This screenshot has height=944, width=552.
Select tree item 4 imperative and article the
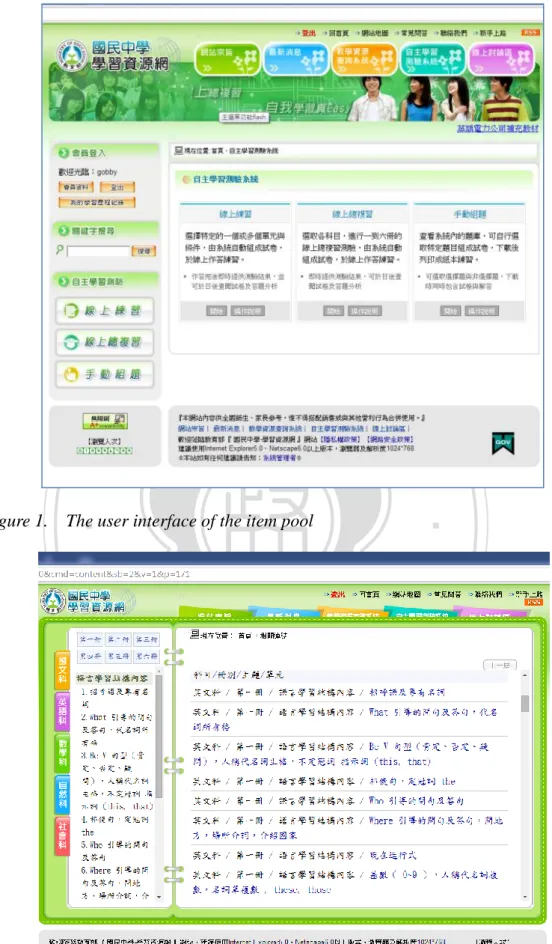pos(115,825)
